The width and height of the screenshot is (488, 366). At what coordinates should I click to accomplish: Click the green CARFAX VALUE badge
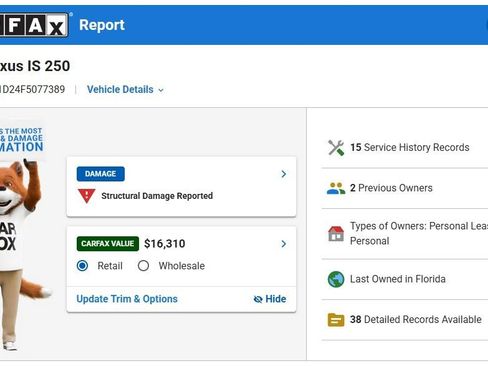108,244
